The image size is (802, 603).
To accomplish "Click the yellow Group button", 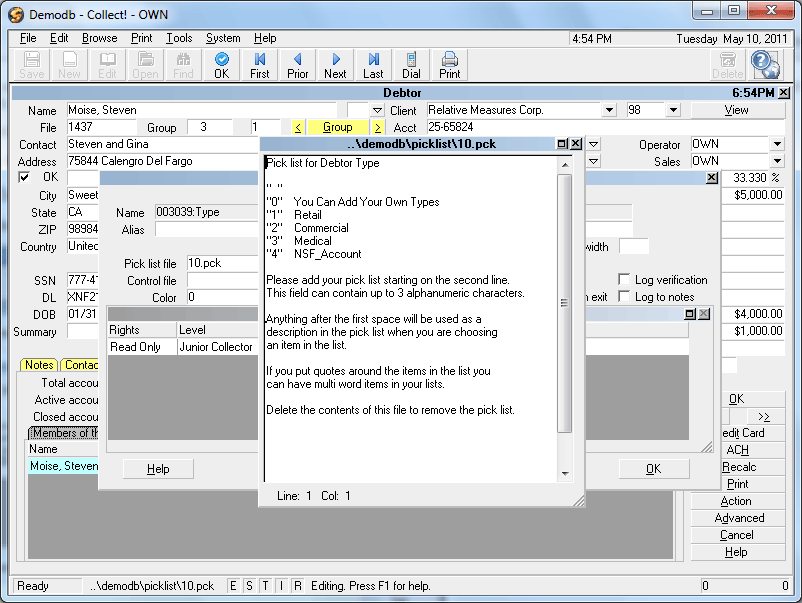I will [338, 127].
